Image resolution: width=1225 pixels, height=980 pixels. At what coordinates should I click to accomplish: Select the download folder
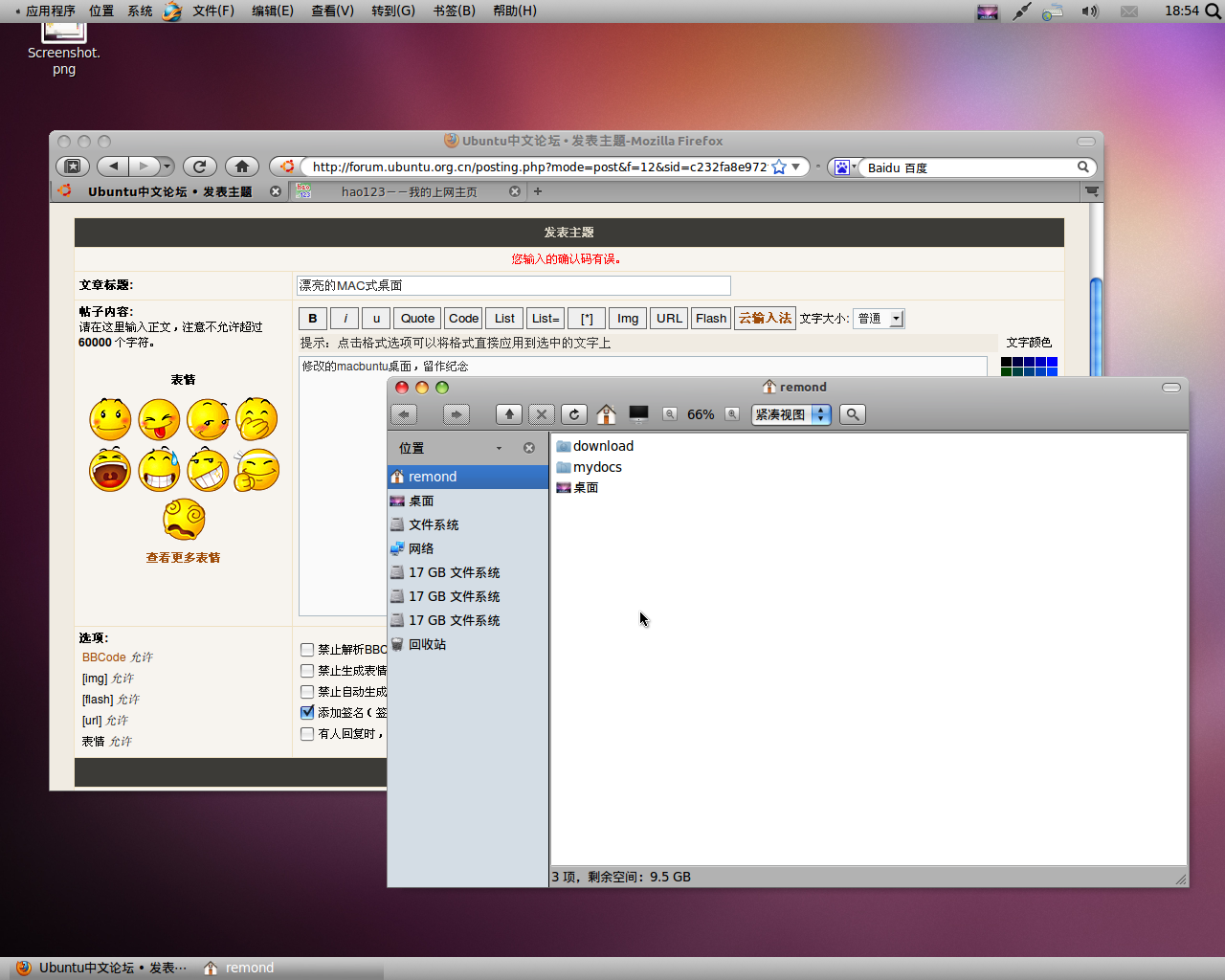(594, 446)
